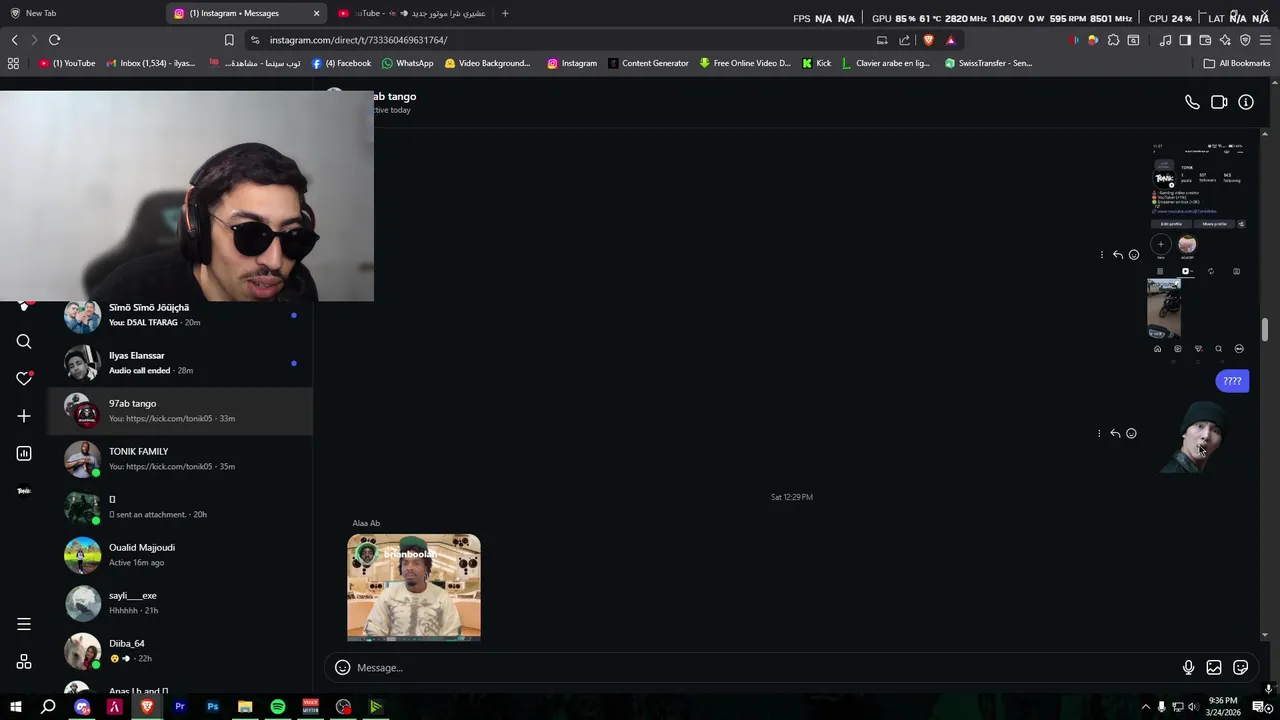Viewport: 1280px width, 720px height.
Task: Open the browser apps grid icon
Action: [x=13, y=63]
